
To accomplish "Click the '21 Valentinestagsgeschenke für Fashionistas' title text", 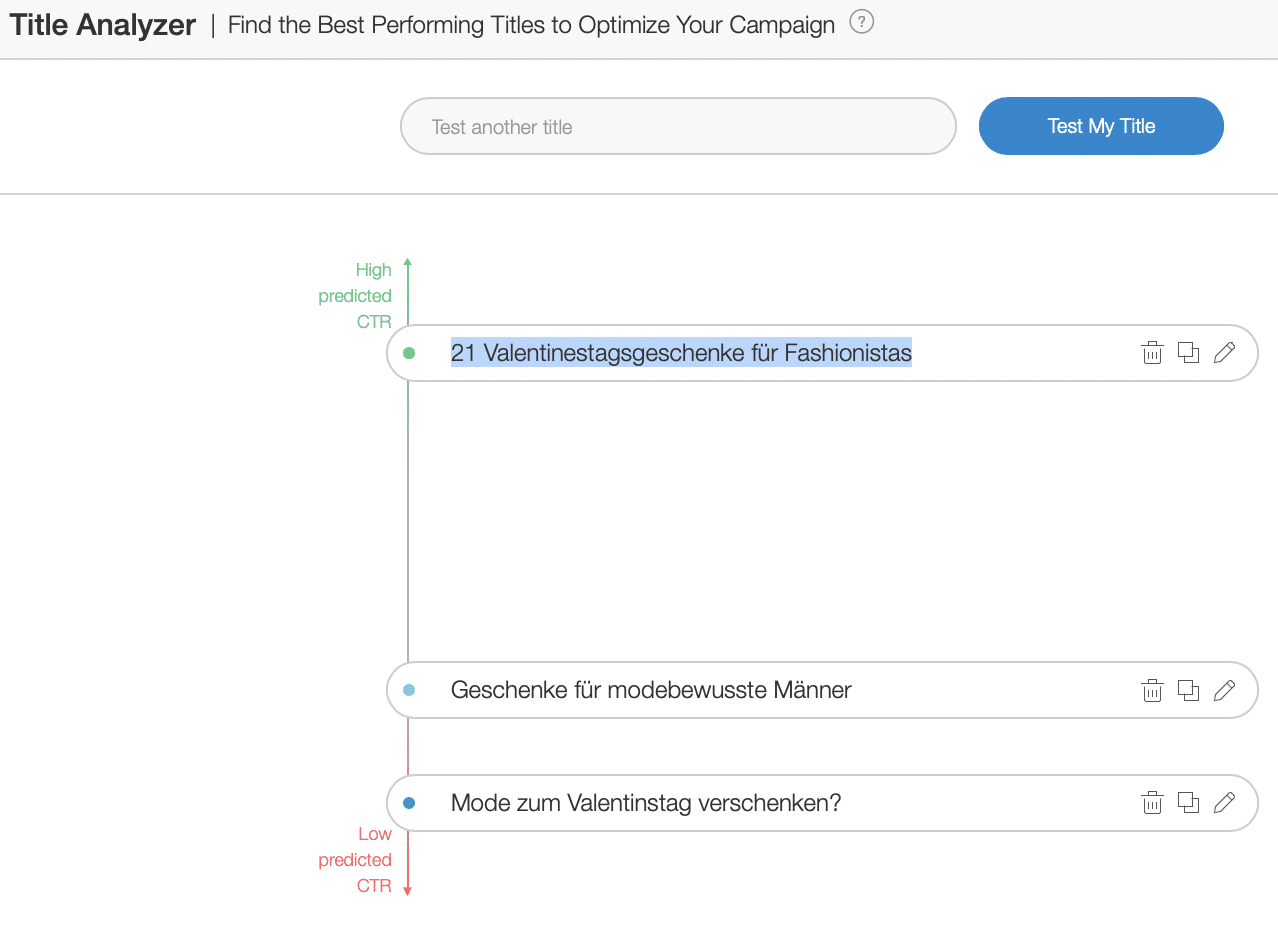I will click(x=681, y=353).
